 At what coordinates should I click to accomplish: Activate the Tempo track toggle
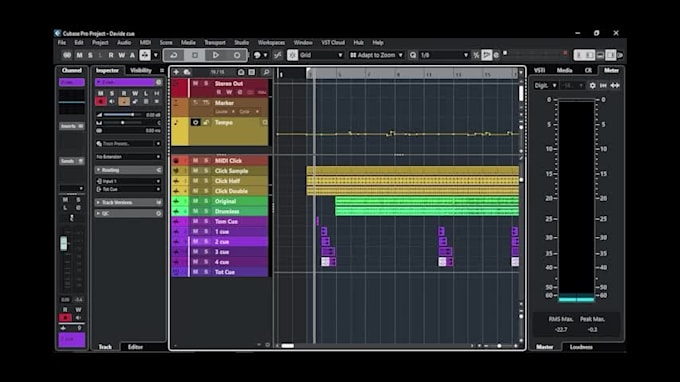pyautogui.click(x=196, y=123)
